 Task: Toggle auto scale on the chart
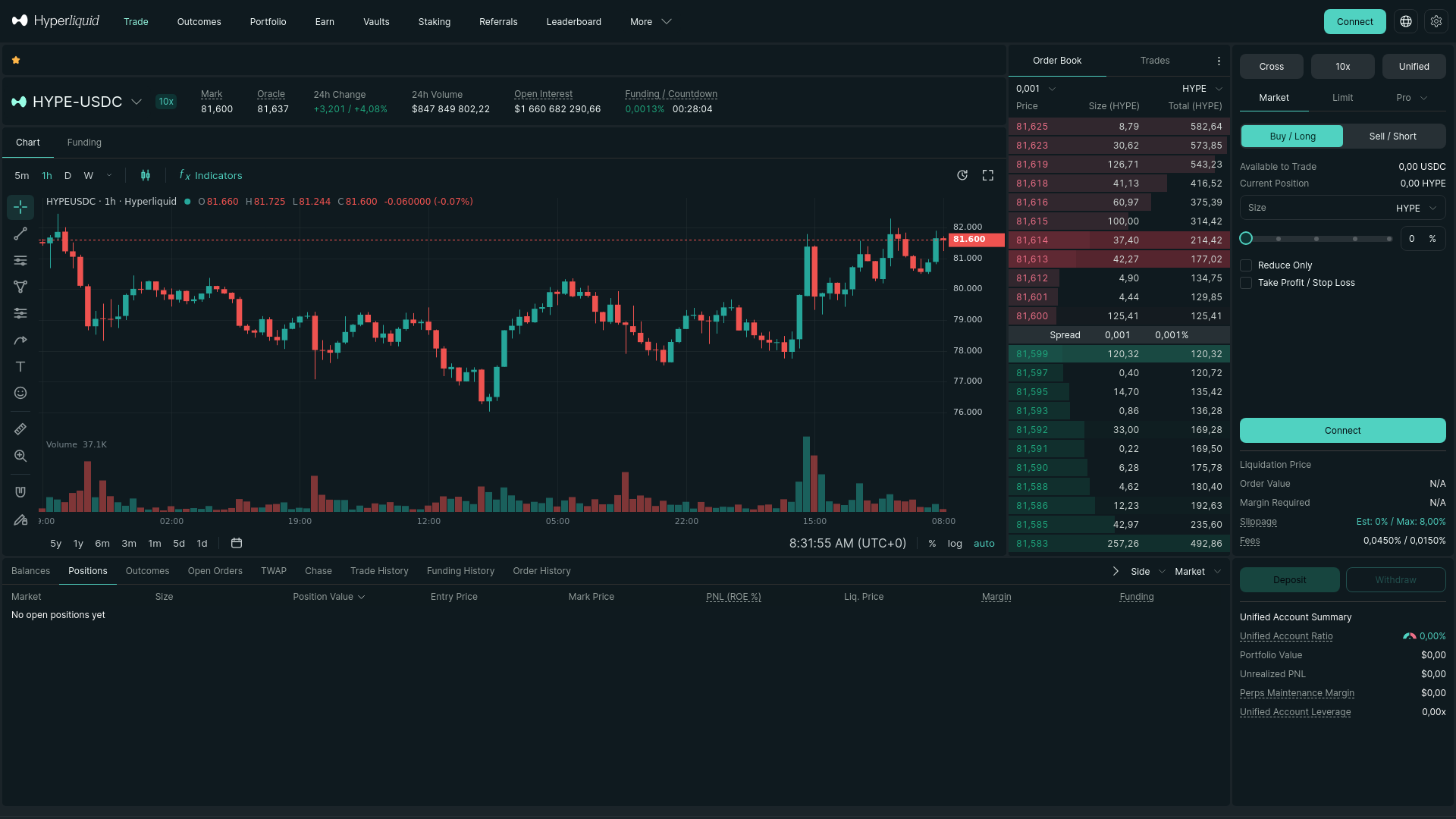984,544
